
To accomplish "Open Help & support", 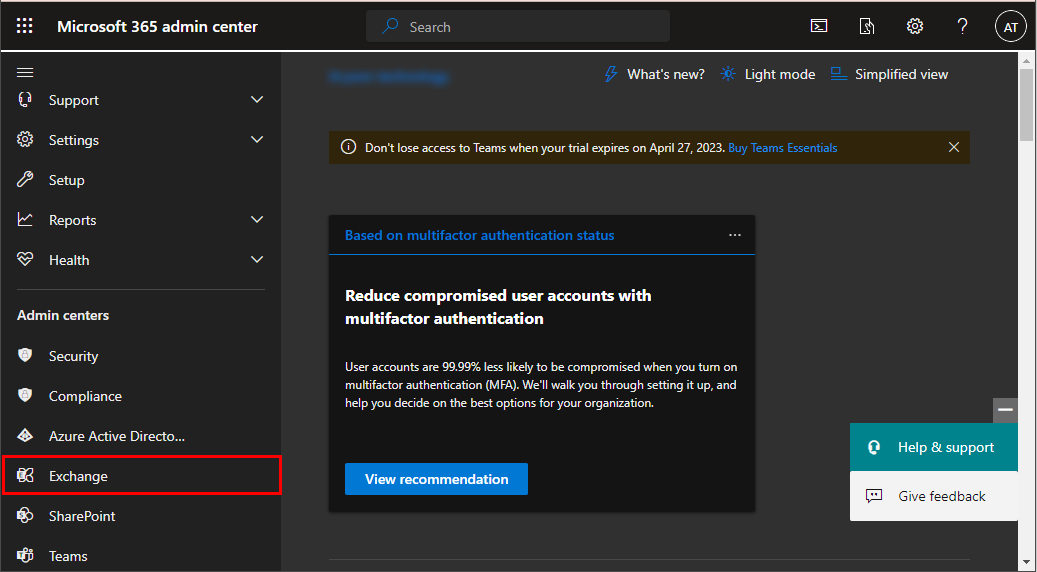I will pos(933,447).
